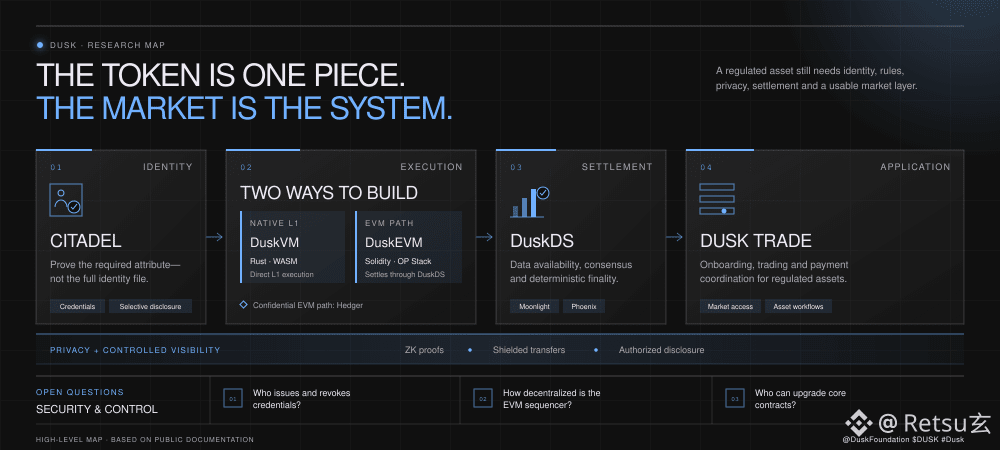Click 'Who issues and revokes credentials?' question

302,399
